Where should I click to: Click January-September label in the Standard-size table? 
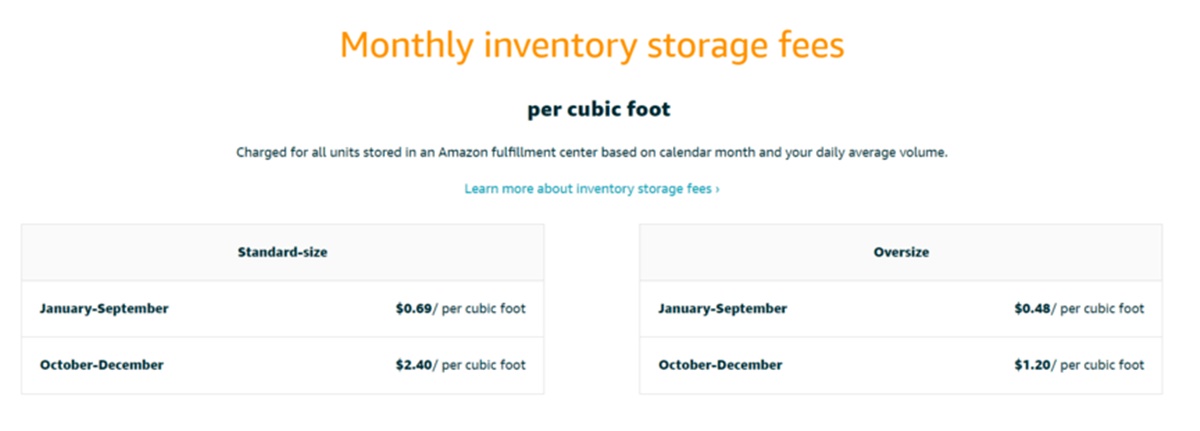tap(104, 308)
